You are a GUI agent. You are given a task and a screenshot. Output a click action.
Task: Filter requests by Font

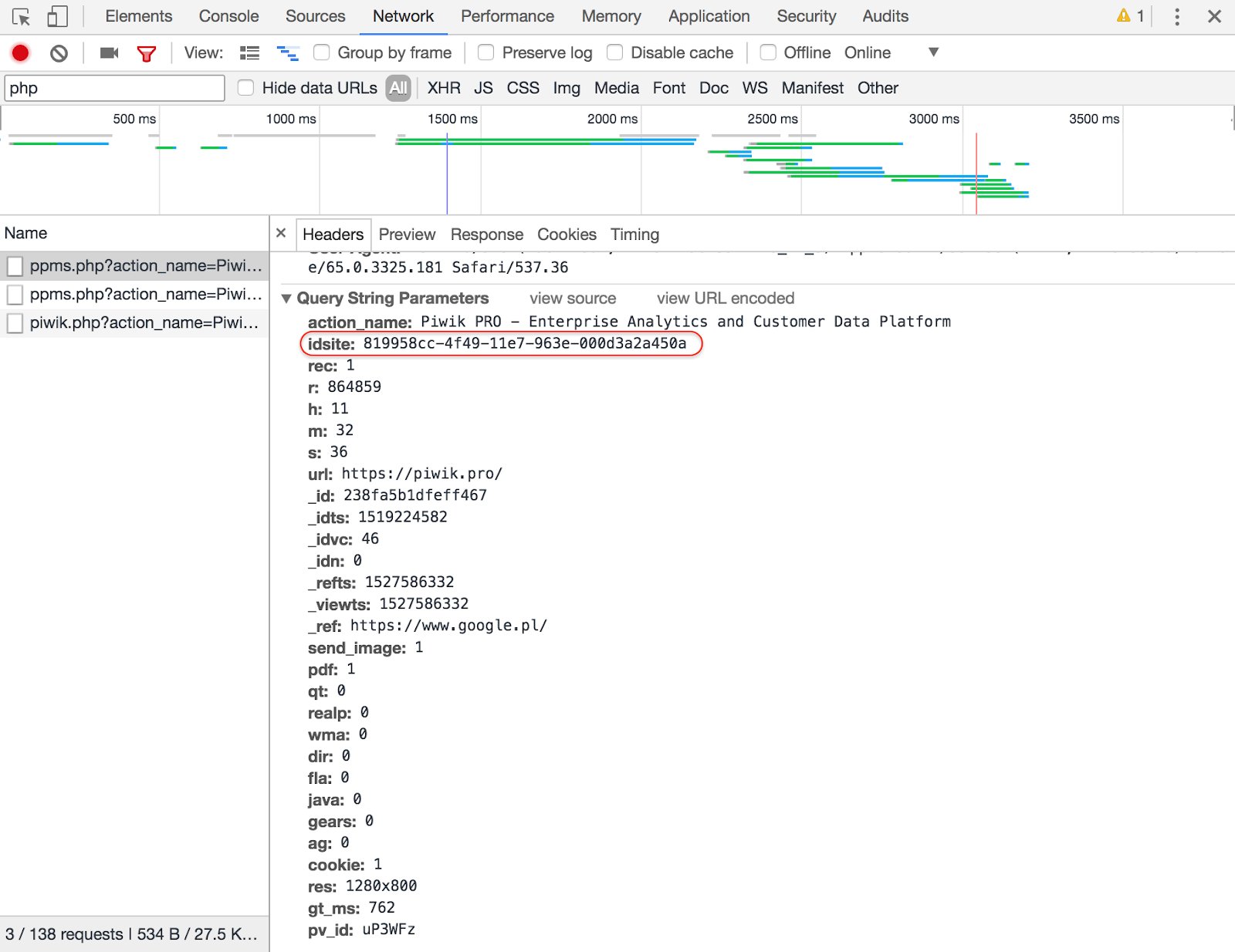click(669, 88)
